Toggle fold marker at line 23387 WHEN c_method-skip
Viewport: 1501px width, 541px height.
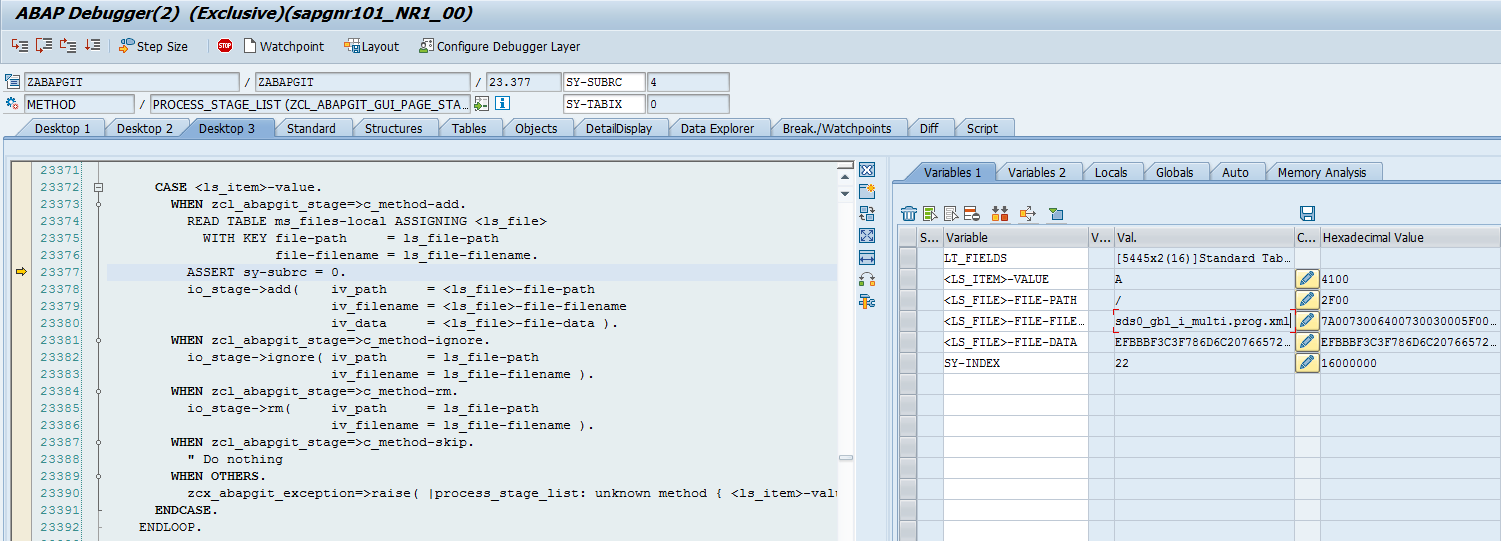click(x=98, y=442)
